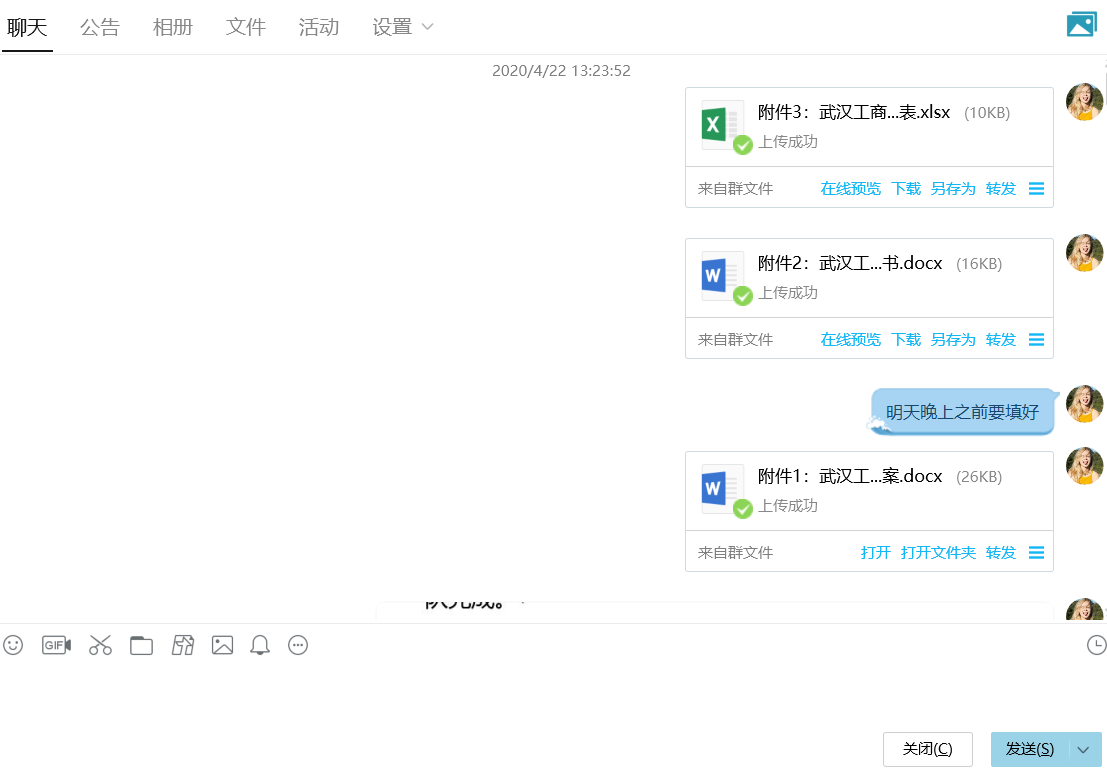The width and height of the screenshot is (1107, 774).
Task: Open the send picture icon
Action: [222, 645]
